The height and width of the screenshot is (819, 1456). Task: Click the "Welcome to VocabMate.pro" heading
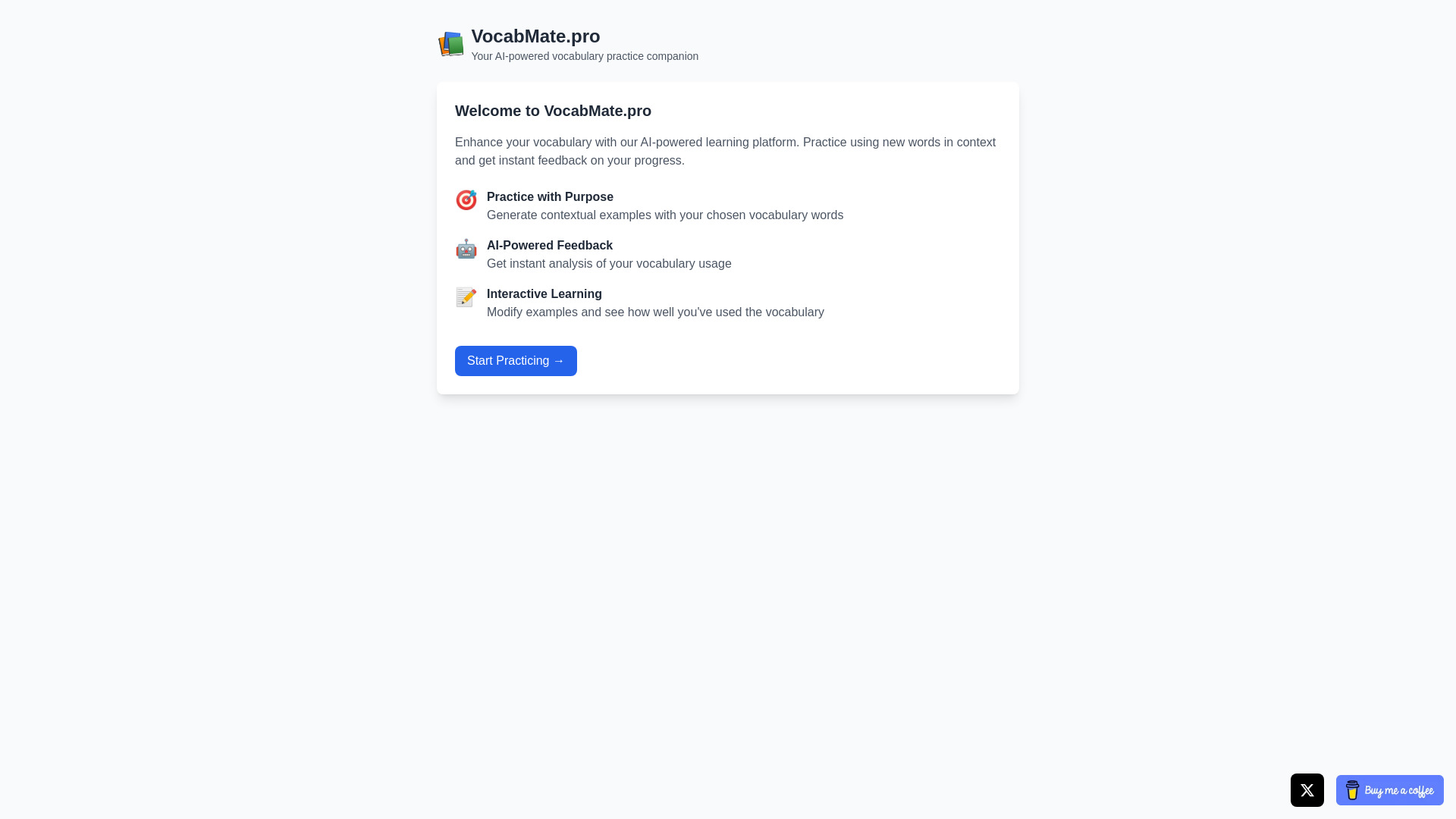(553, 111)
